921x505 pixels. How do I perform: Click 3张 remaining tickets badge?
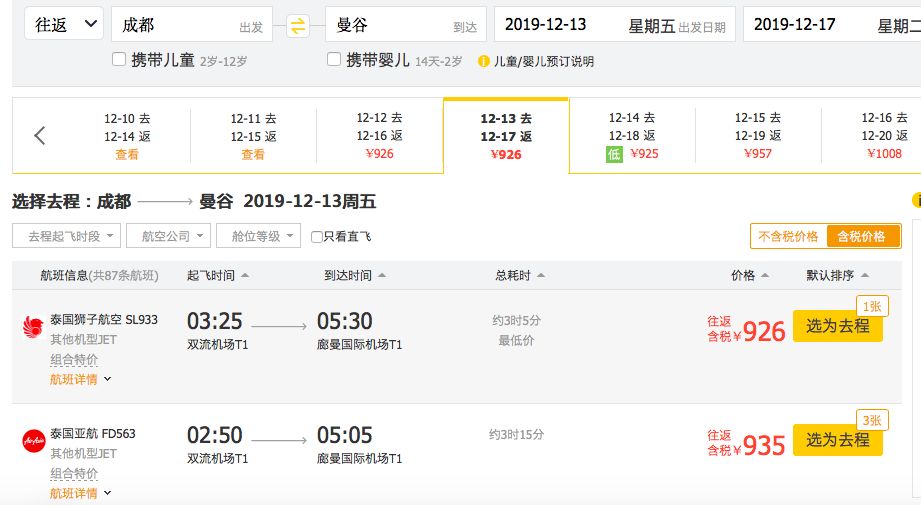pyautogui.click(x=872, y=420)
